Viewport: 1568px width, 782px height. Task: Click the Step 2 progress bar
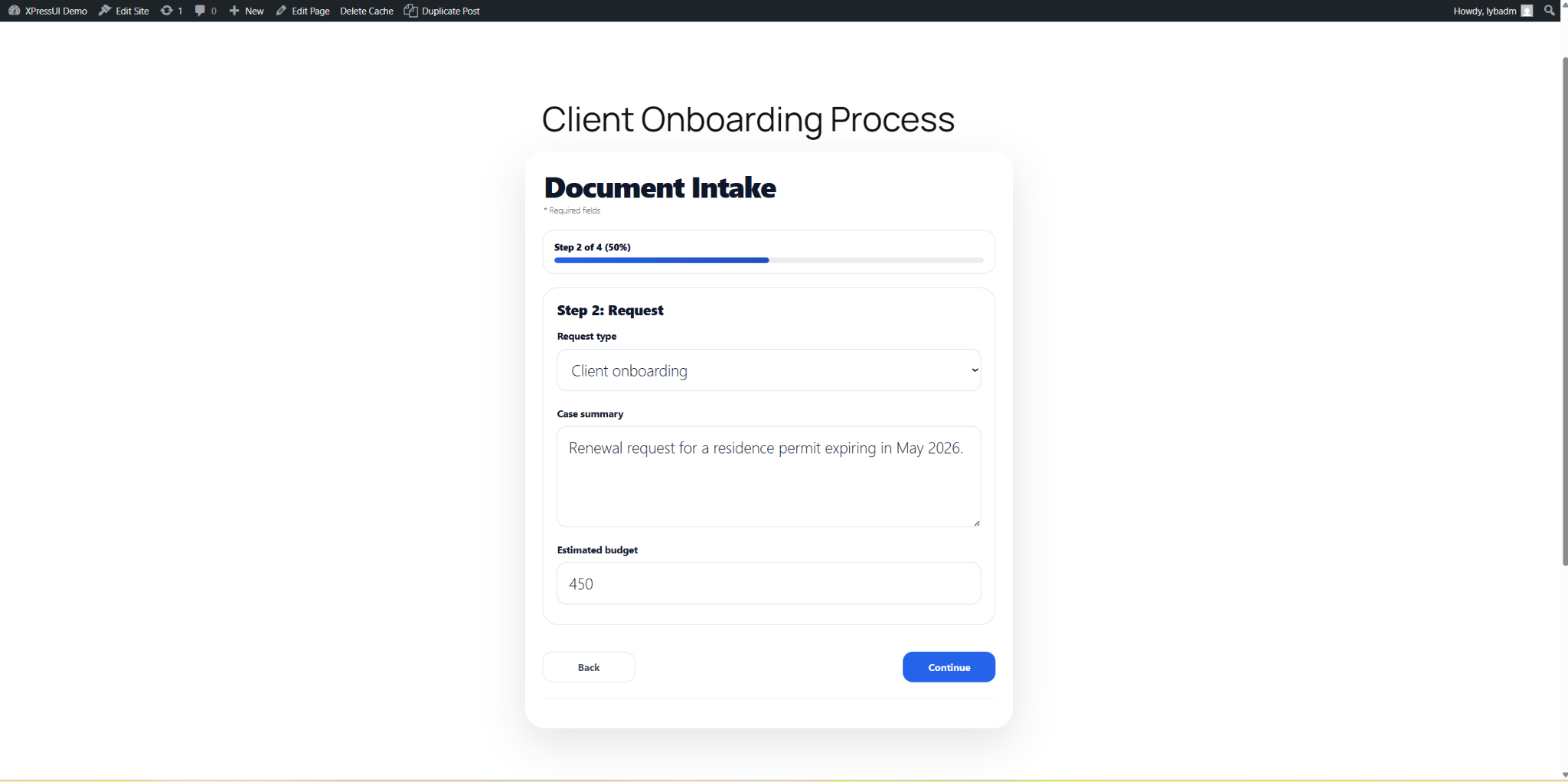click(768, 260)
